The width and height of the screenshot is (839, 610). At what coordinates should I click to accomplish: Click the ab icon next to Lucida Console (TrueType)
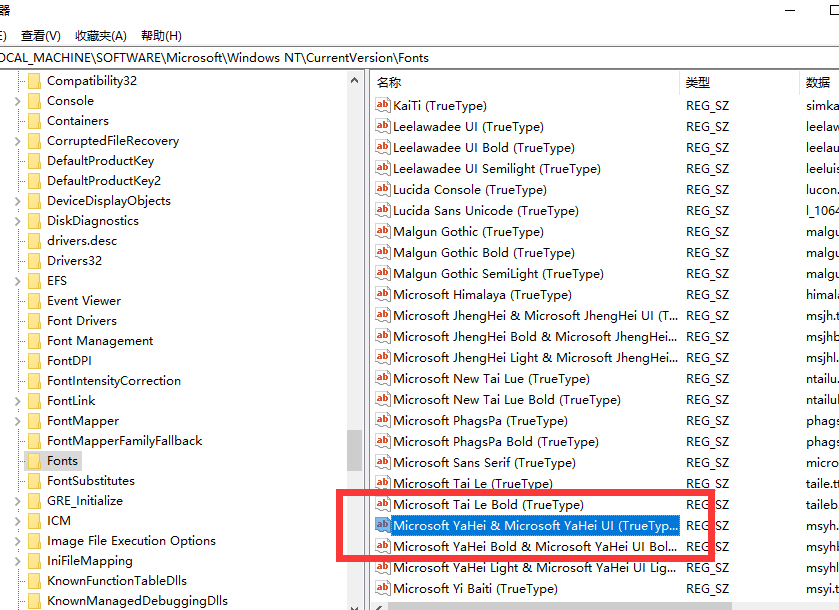(382, 189)
